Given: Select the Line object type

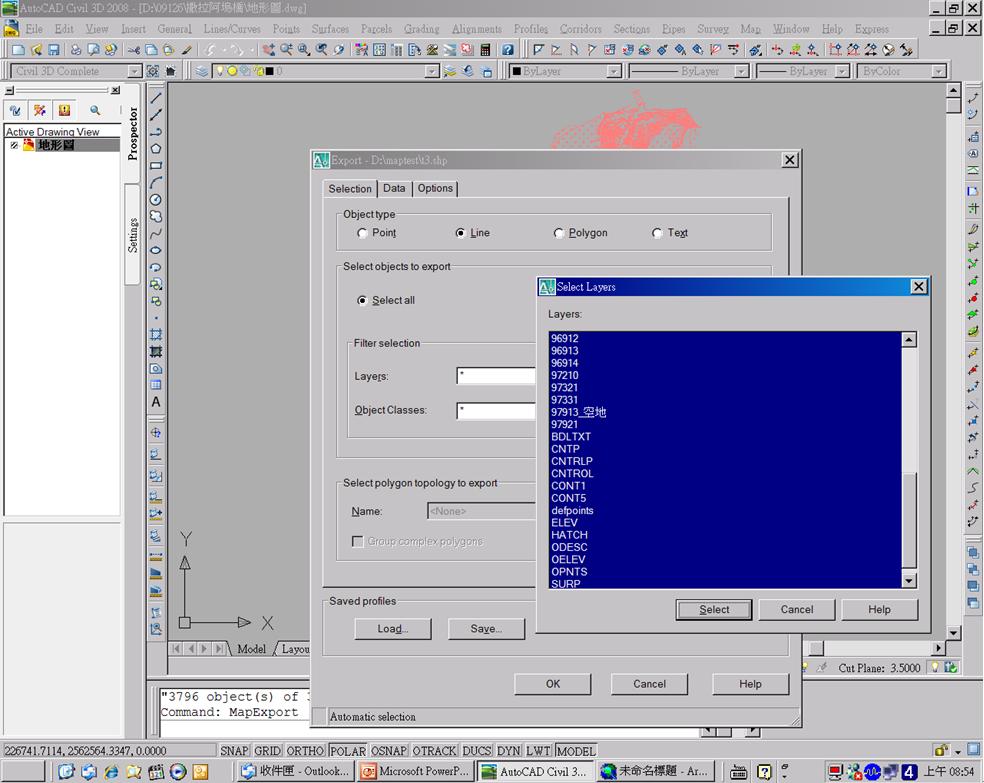Looking at the screenshot, I should click(x=460, y=233).
